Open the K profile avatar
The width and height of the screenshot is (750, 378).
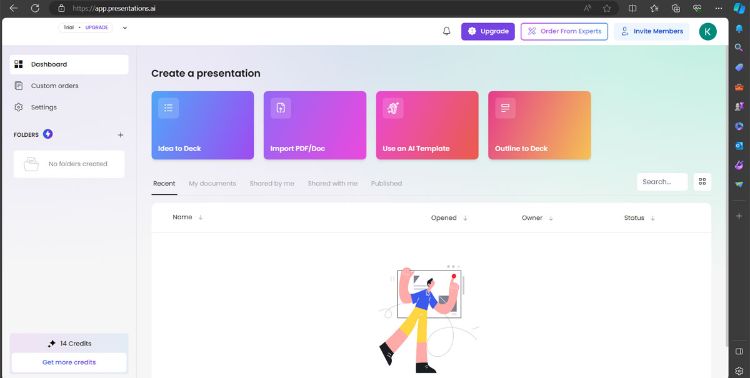click(707, 32)
